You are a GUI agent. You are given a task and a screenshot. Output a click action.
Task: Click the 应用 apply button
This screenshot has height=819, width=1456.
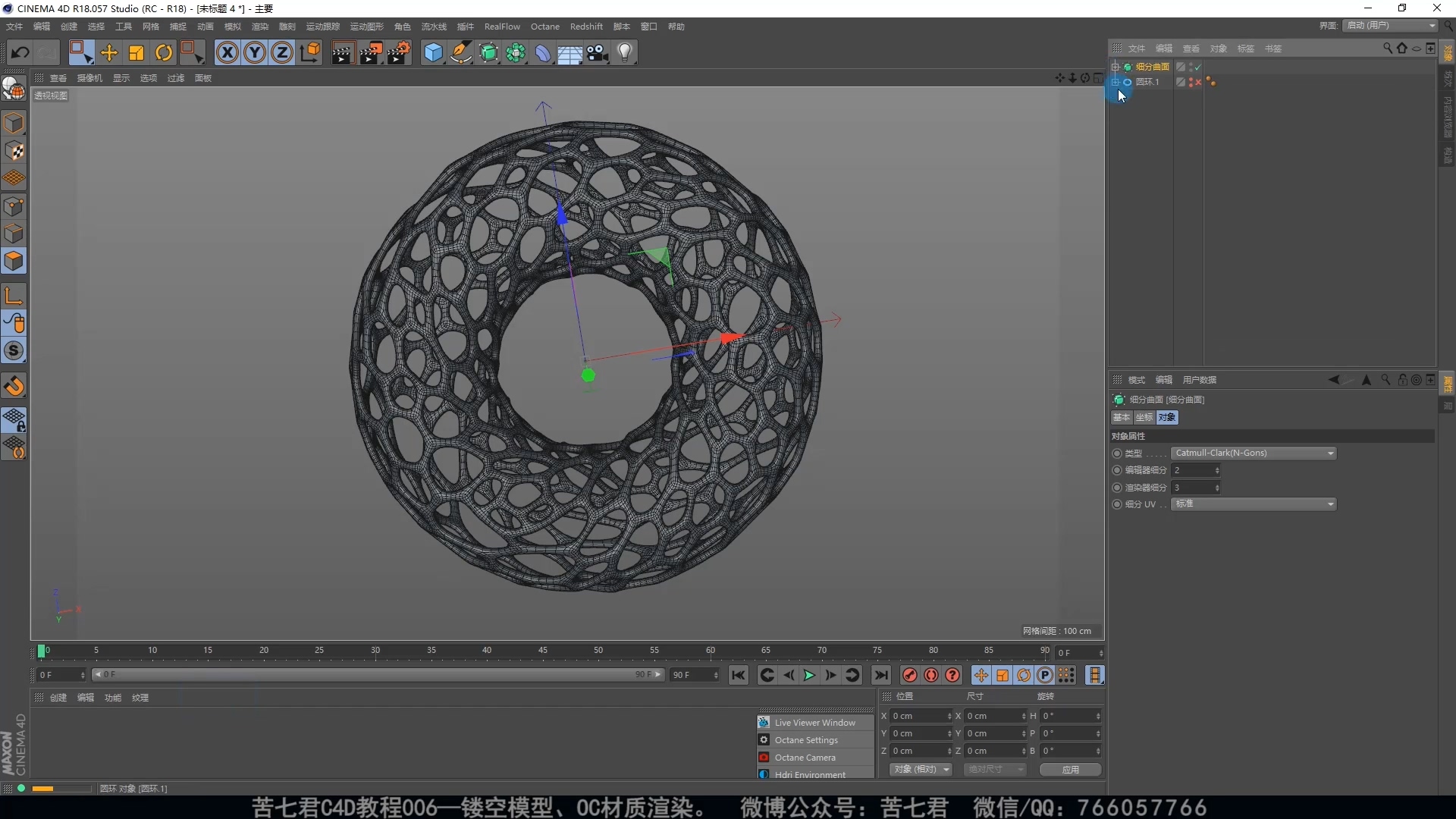pos(1070,769)
